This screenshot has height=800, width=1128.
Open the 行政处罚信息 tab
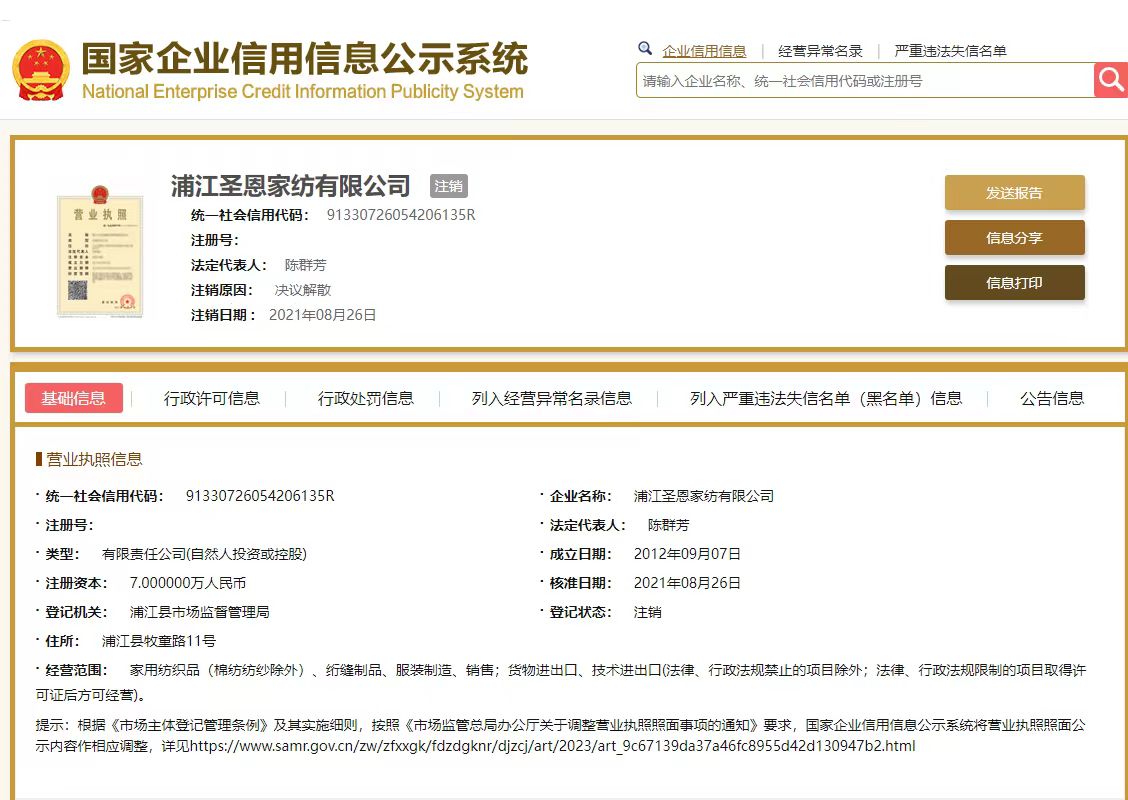365,398
